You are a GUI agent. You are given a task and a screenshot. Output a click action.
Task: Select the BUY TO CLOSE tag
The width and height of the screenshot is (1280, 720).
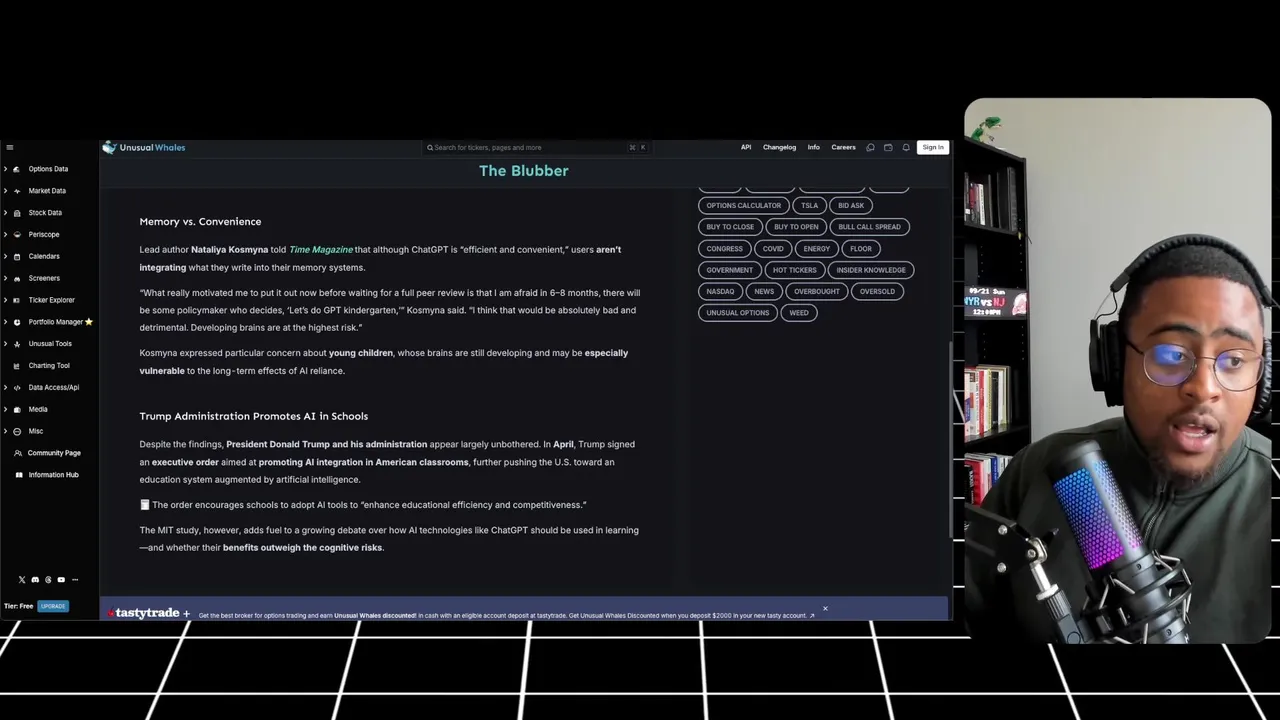[730, 227]
